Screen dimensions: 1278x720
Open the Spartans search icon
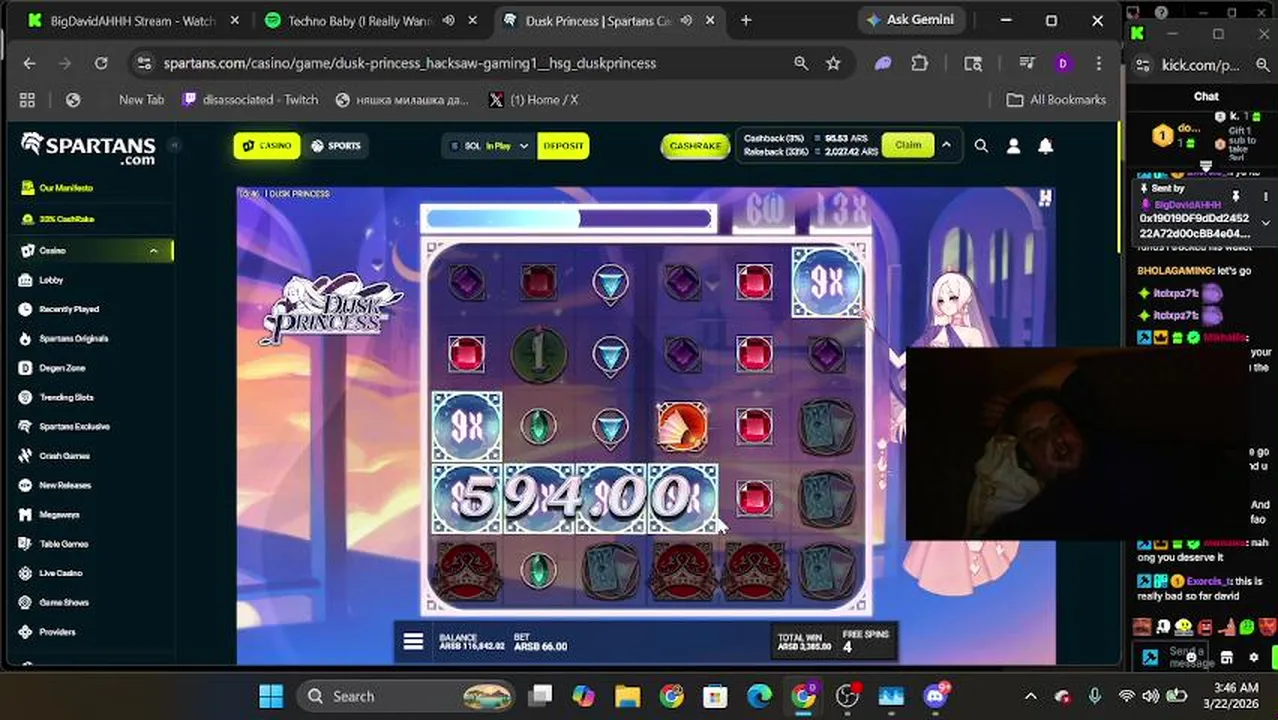coord(981,146)
